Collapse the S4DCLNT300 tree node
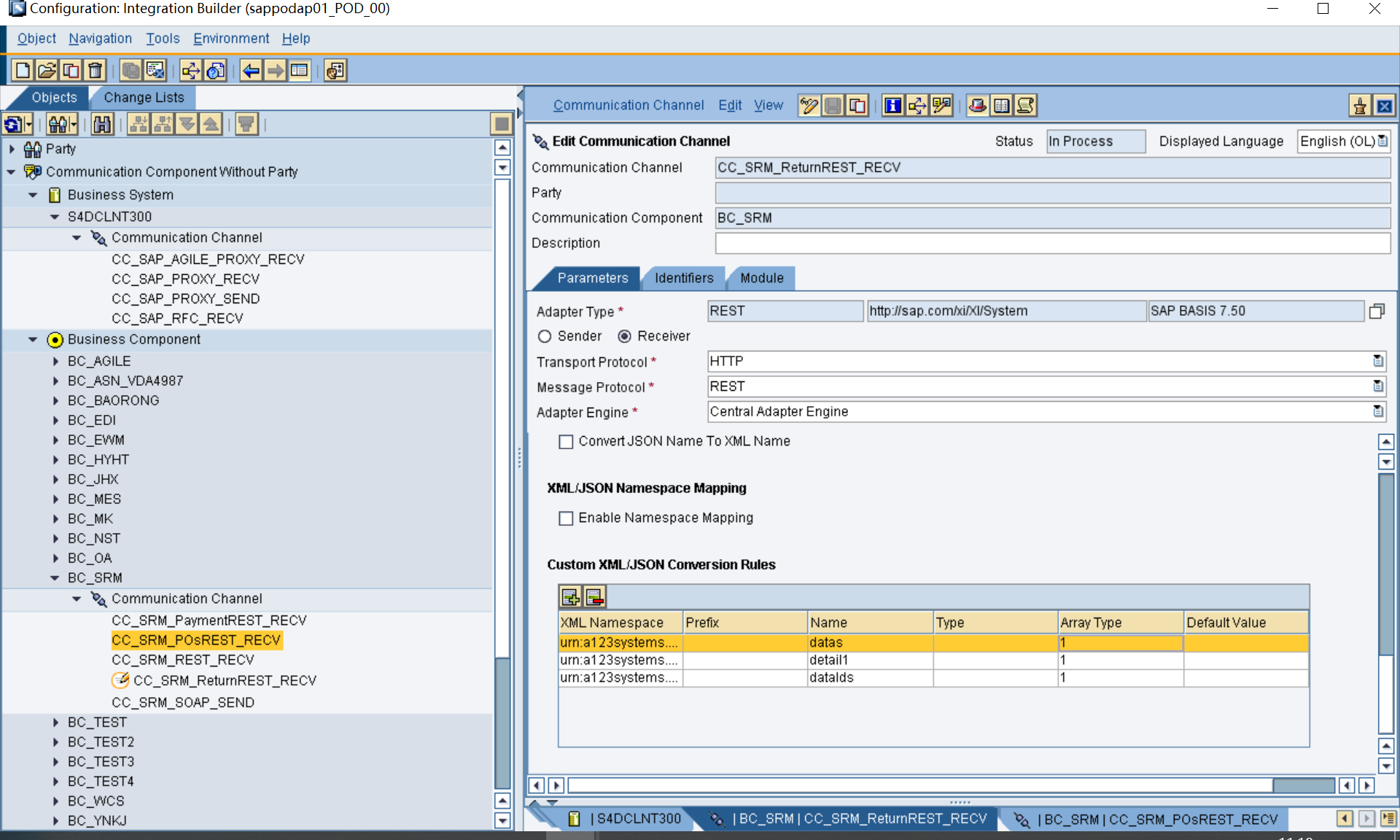 click(x=55, y=217)
